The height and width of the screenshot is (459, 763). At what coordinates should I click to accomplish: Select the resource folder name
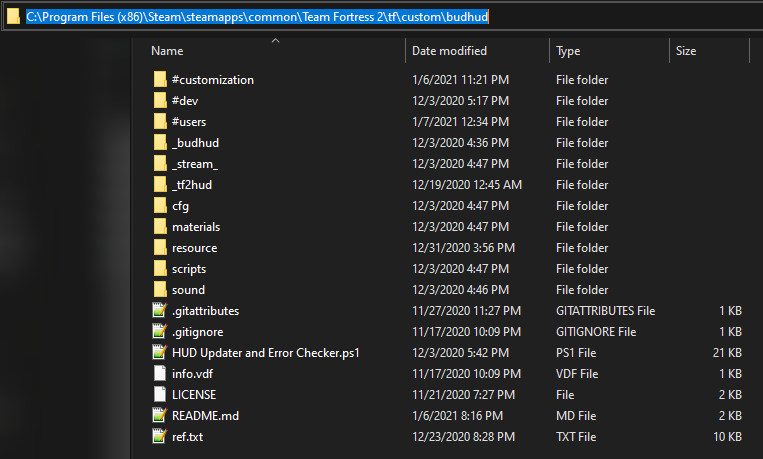[x=194, y=248]
